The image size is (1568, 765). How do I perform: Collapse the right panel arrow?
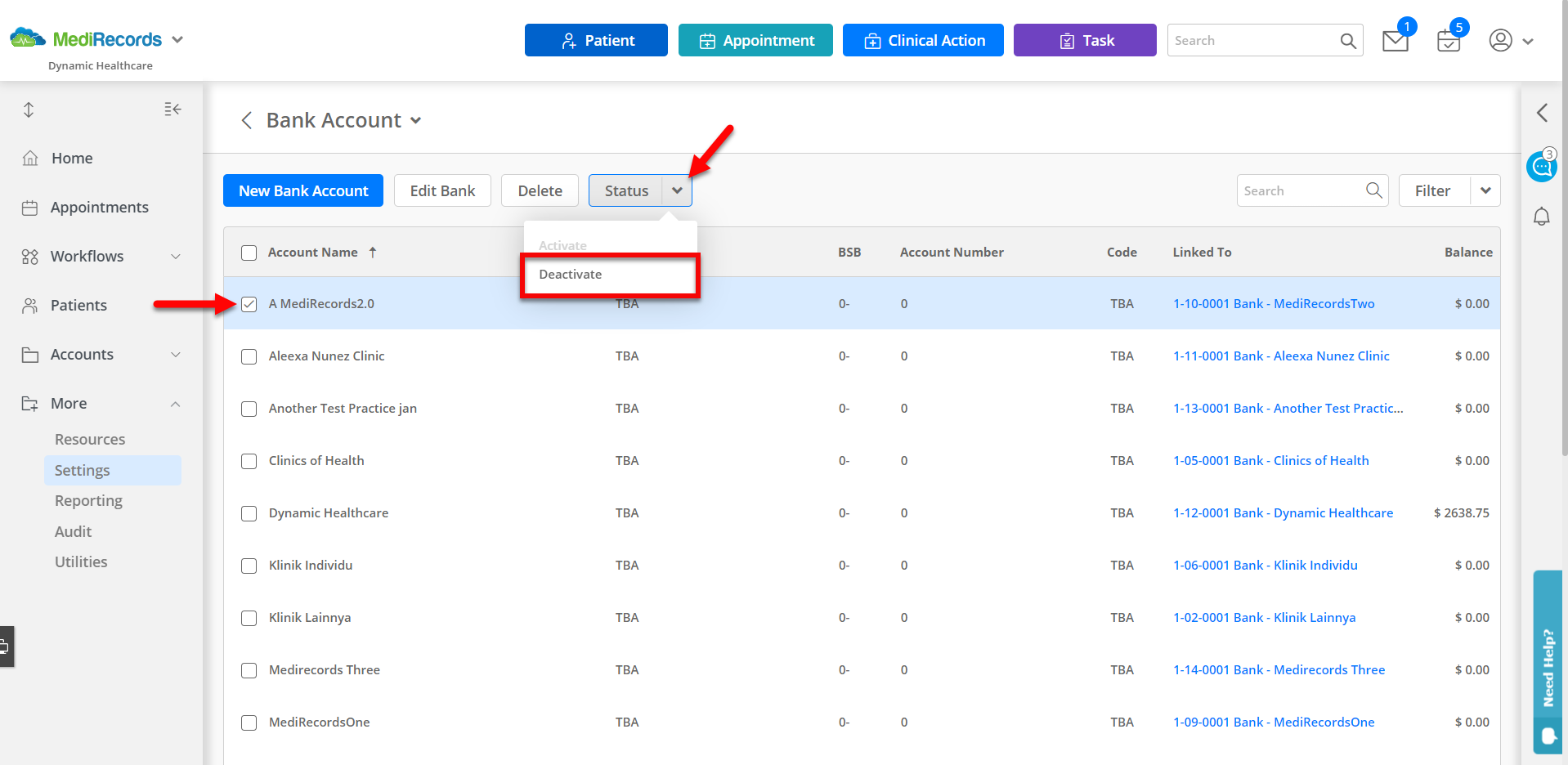point(1542,113)
